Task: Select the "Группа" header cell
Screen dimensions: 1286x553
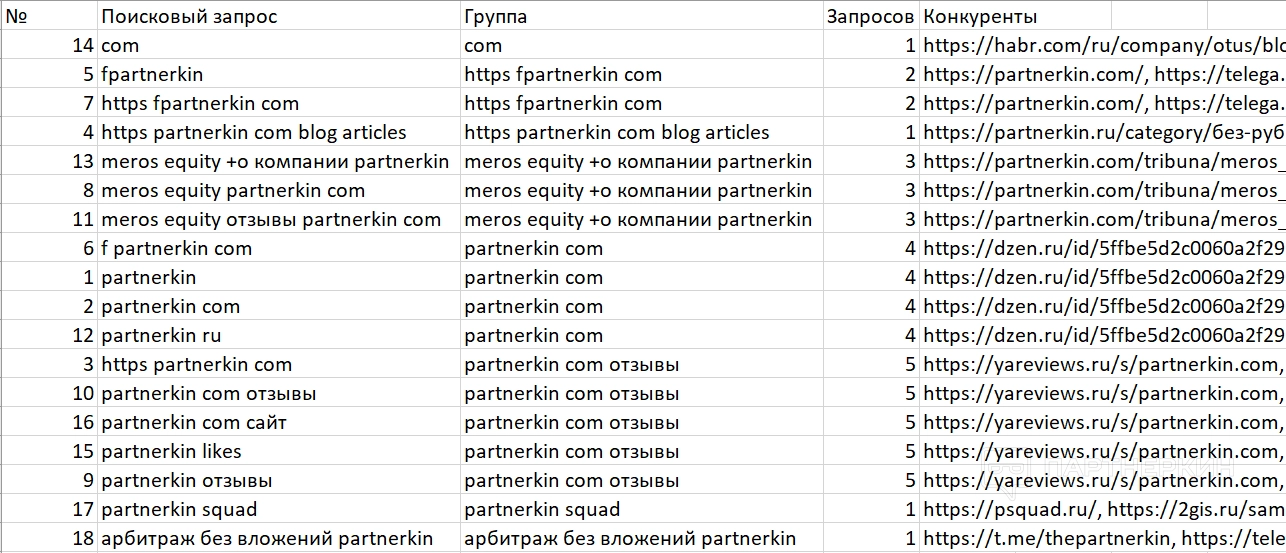Action: [x=495, y=16]
